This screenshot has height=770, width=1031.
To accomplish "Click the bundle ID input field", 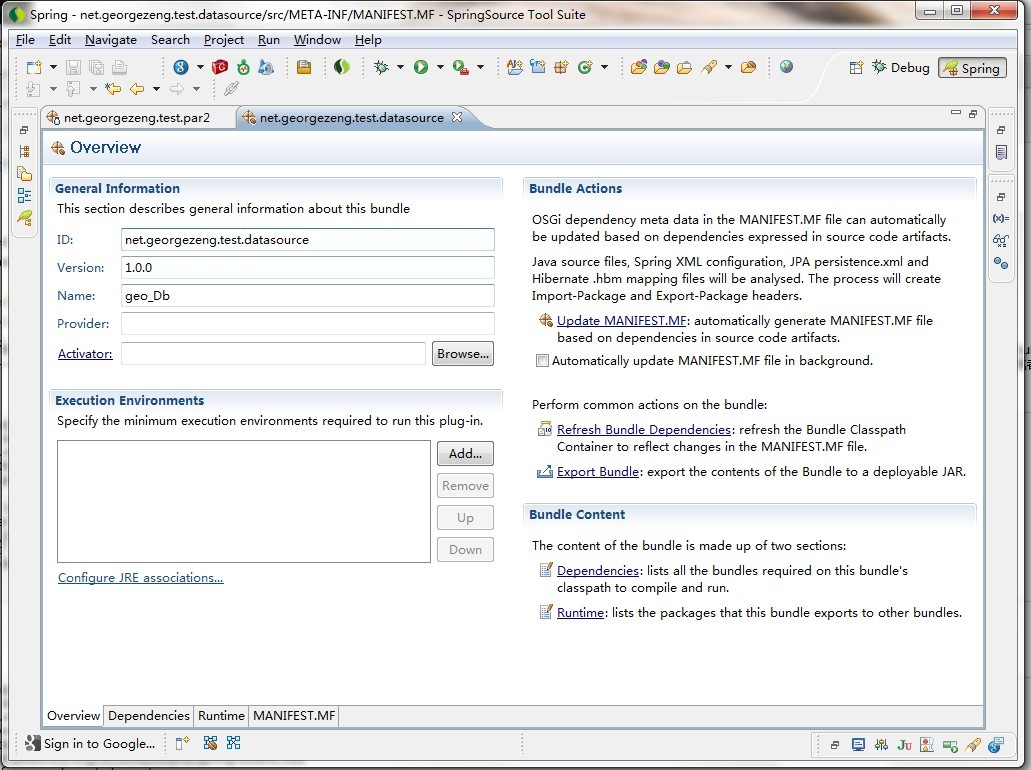I will (x=308, y=240).
